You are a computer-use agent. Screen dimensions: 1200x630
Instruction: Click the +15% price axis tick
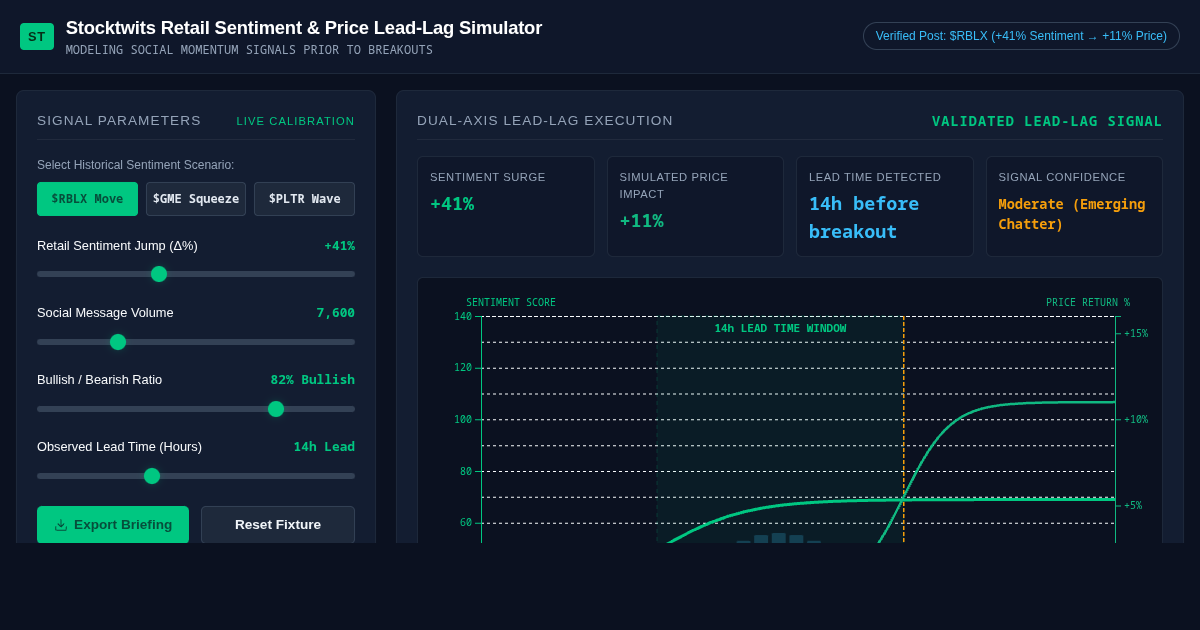click(x=1136, y=334)
